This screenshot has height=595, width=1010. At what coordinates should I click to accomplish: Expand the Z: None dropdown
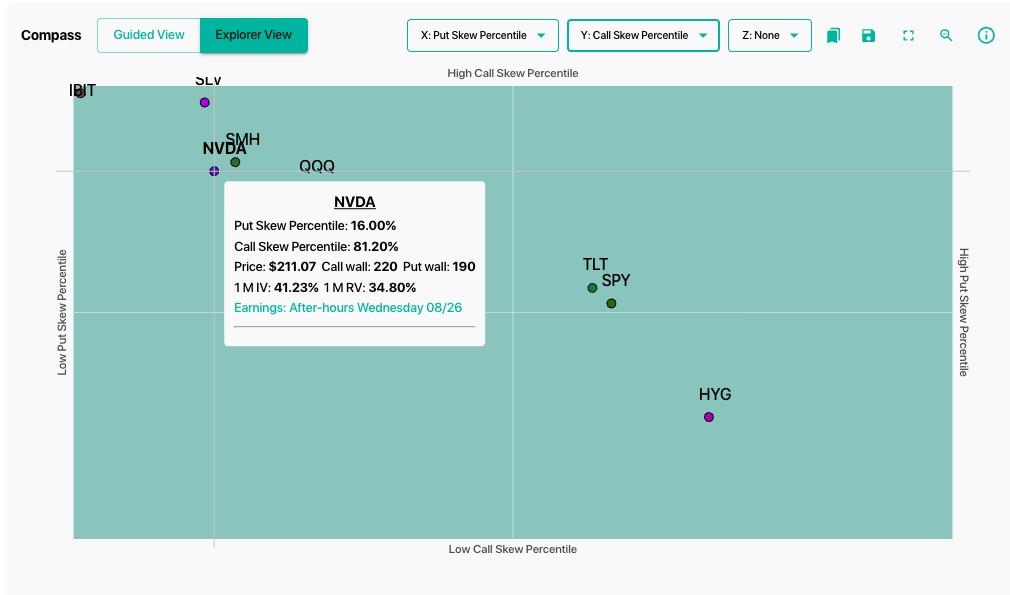point(770,35)
